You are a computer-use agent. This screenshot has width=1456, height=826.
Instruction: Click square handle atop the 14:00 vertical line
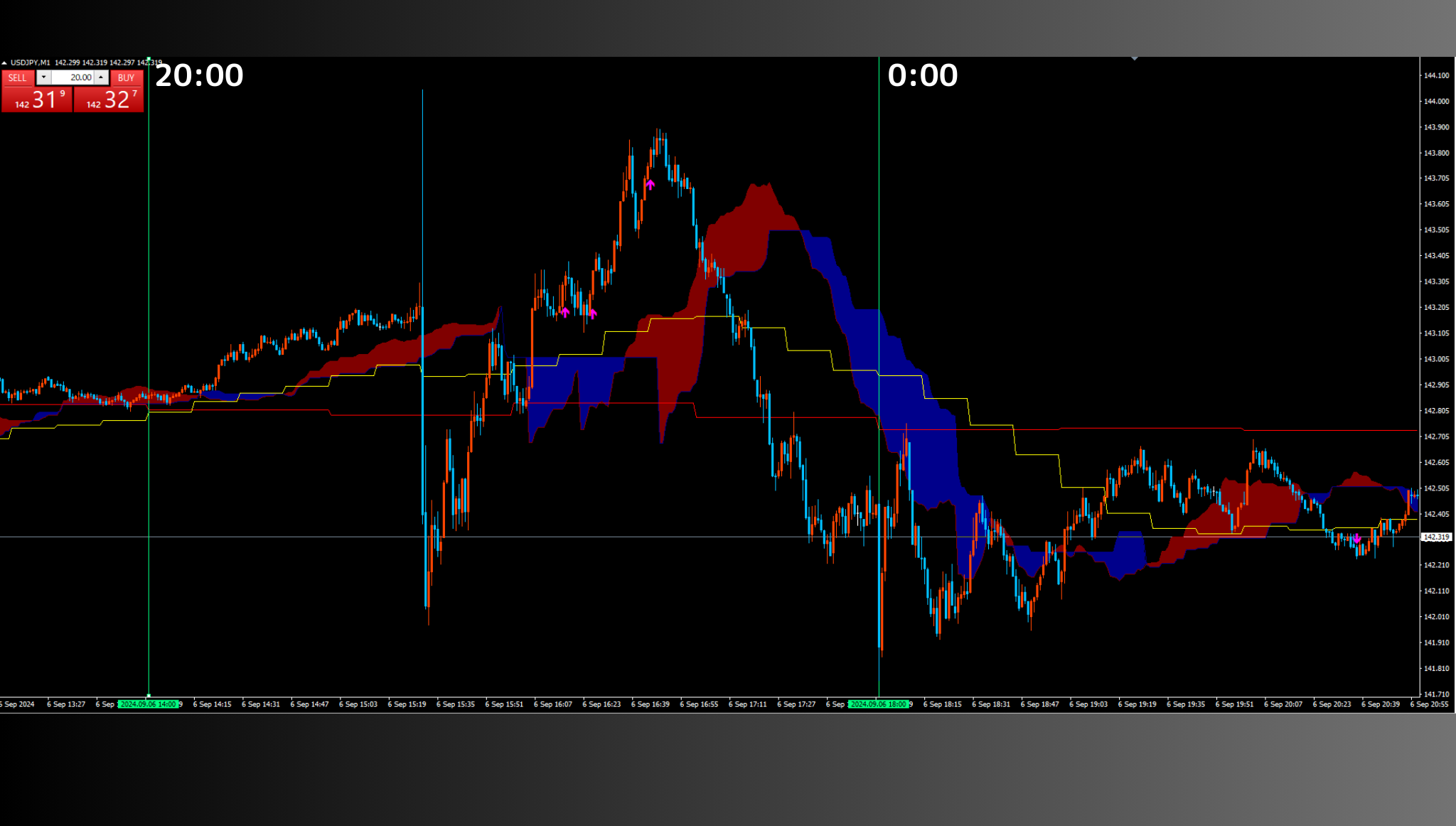click(x=149, y=59)
